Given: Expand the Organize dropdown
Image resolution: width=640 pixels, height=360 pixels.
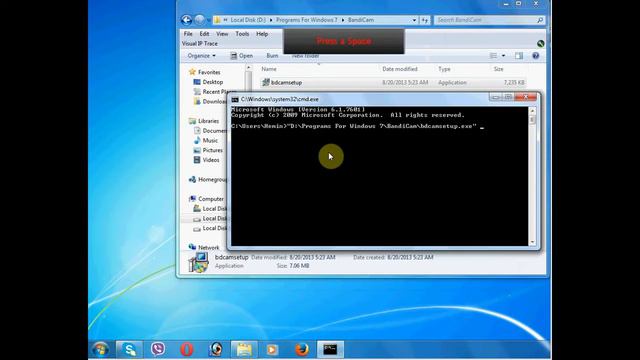Looking at the screenshot, I should (202, 56).
